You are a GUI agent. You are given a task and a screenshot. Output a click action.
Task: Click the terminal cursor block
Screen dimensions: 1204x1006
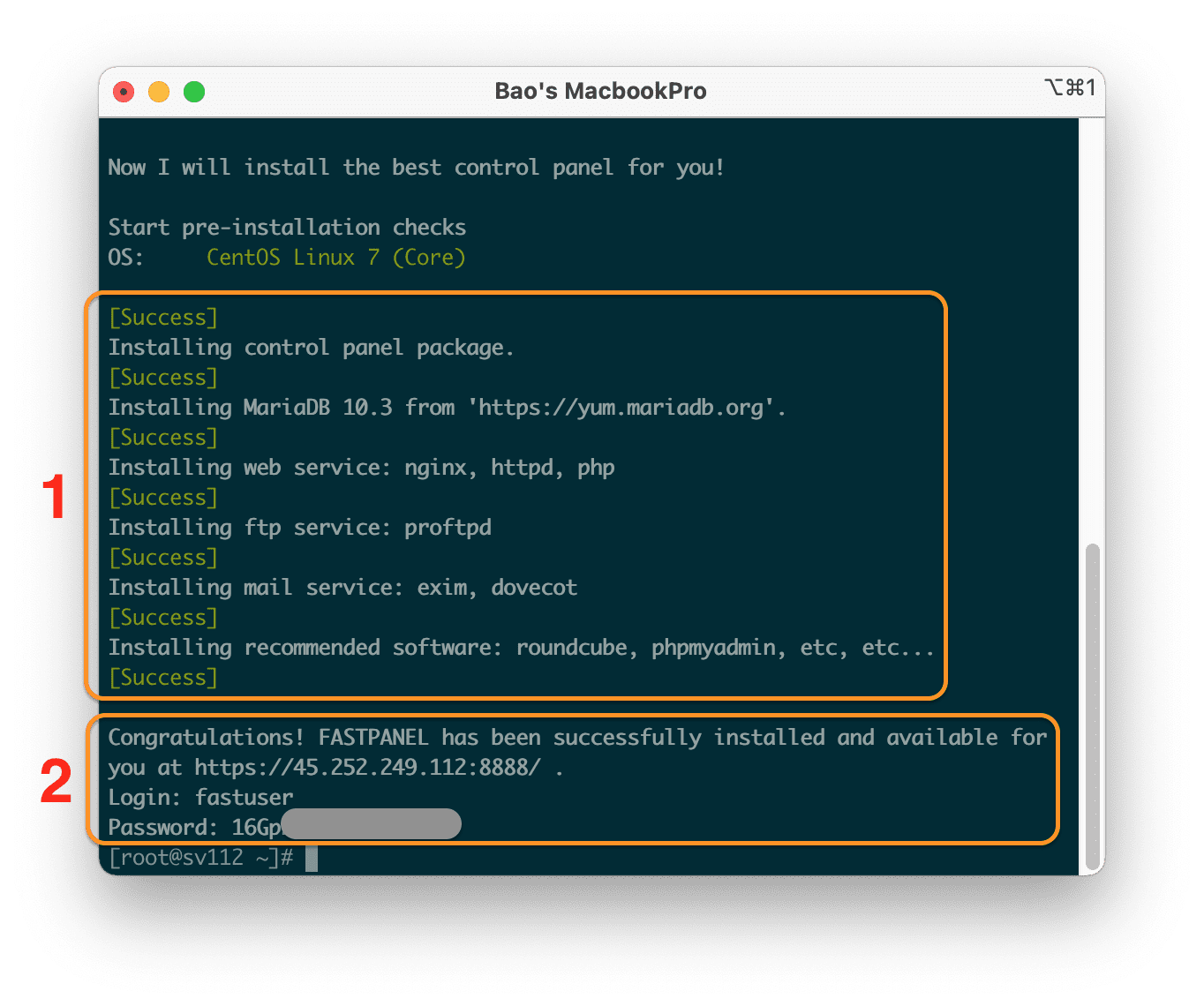tap(313, 858)
